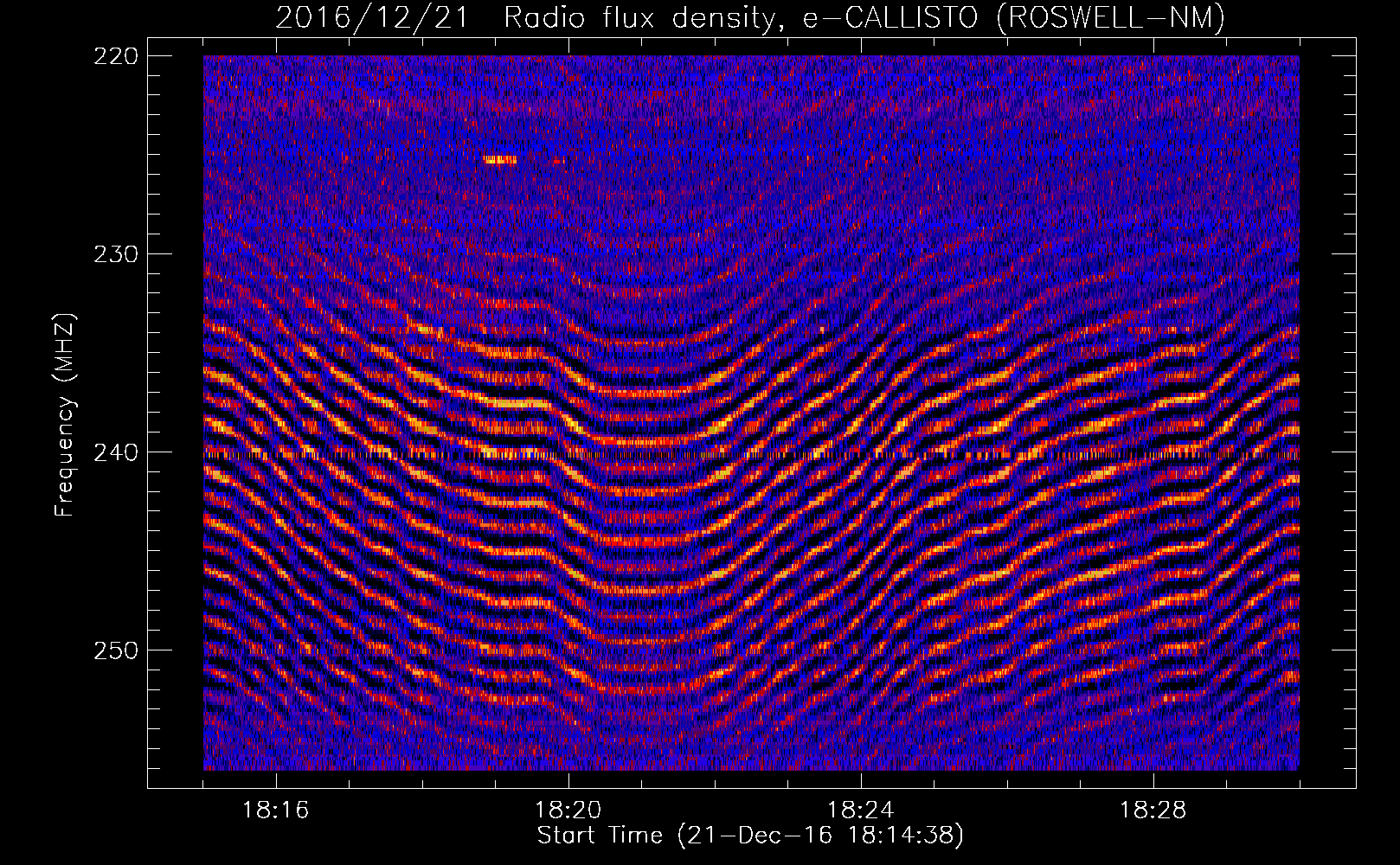
Task: Click the horizontal interference line at 240 MHz
Action: point(751,453)
